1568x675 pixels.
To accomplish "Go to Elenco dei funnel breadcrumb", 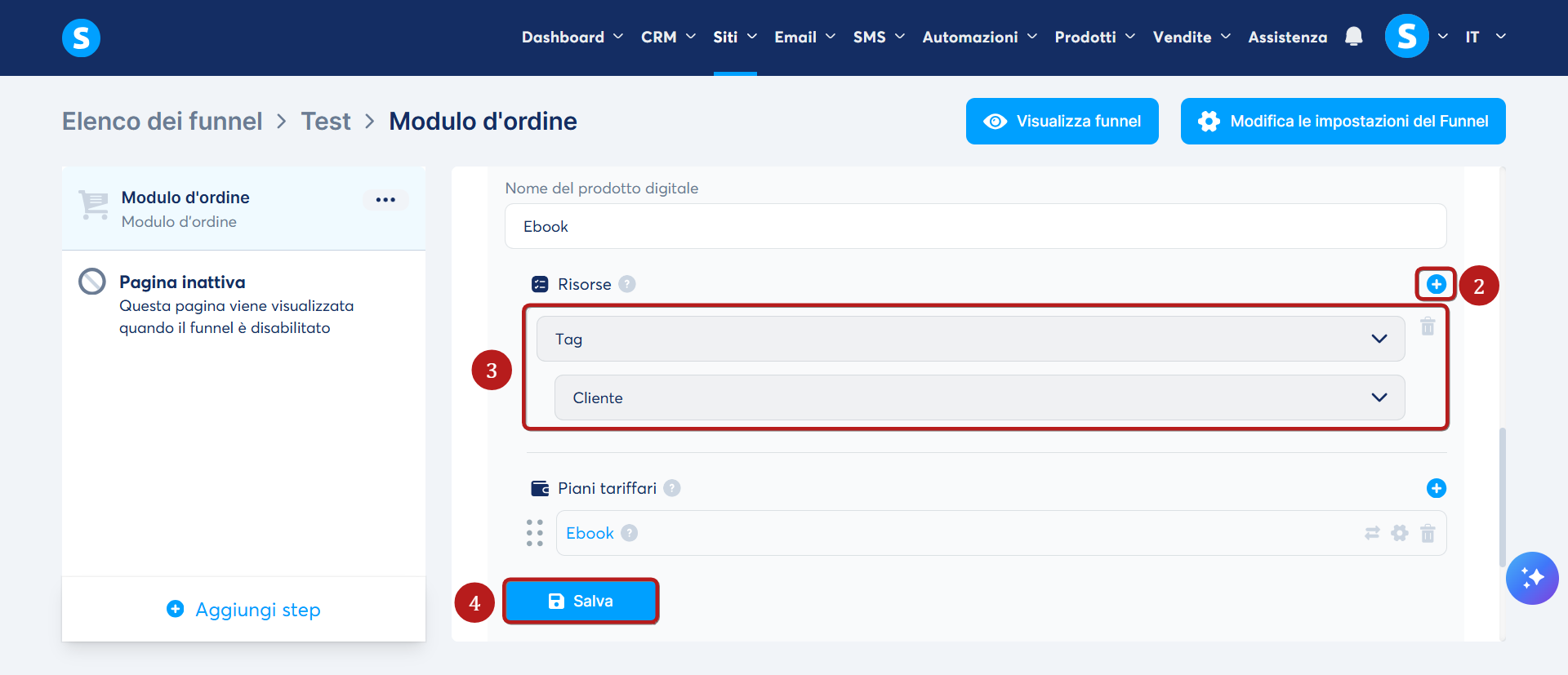I will pos(162,121).
